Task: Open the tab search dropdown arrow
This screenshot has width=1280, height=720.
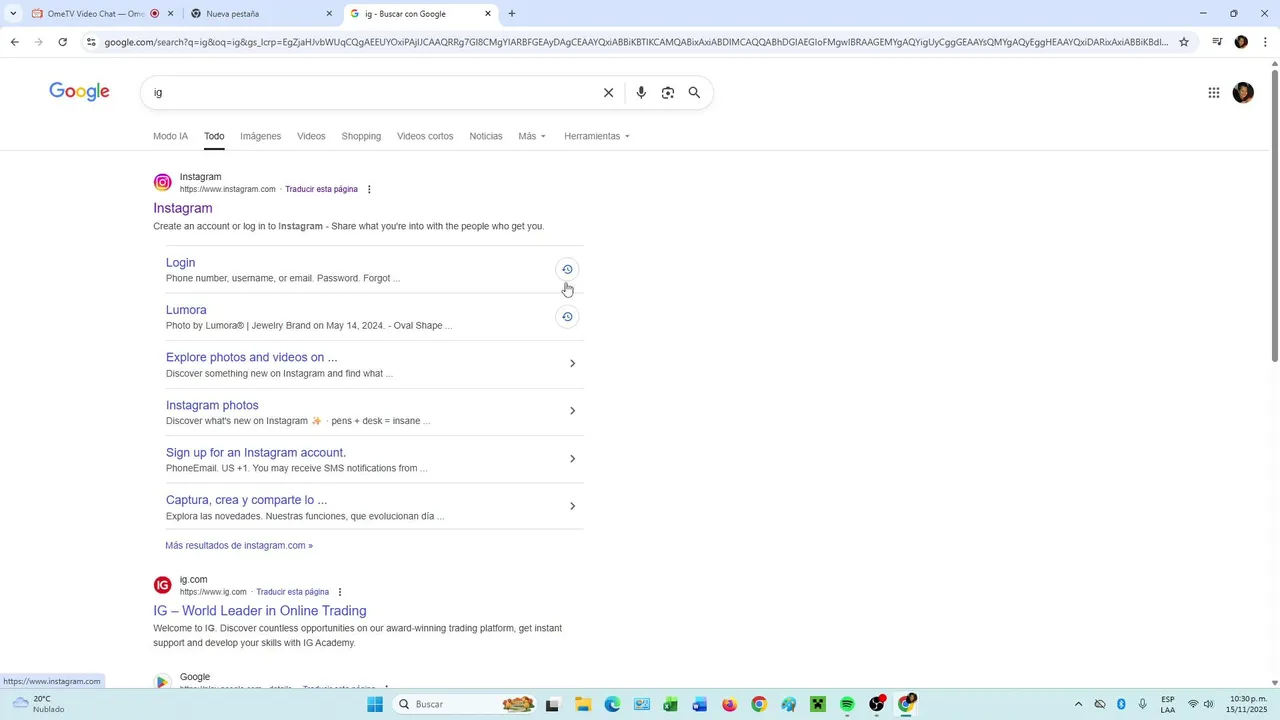Action: [12, 14]
